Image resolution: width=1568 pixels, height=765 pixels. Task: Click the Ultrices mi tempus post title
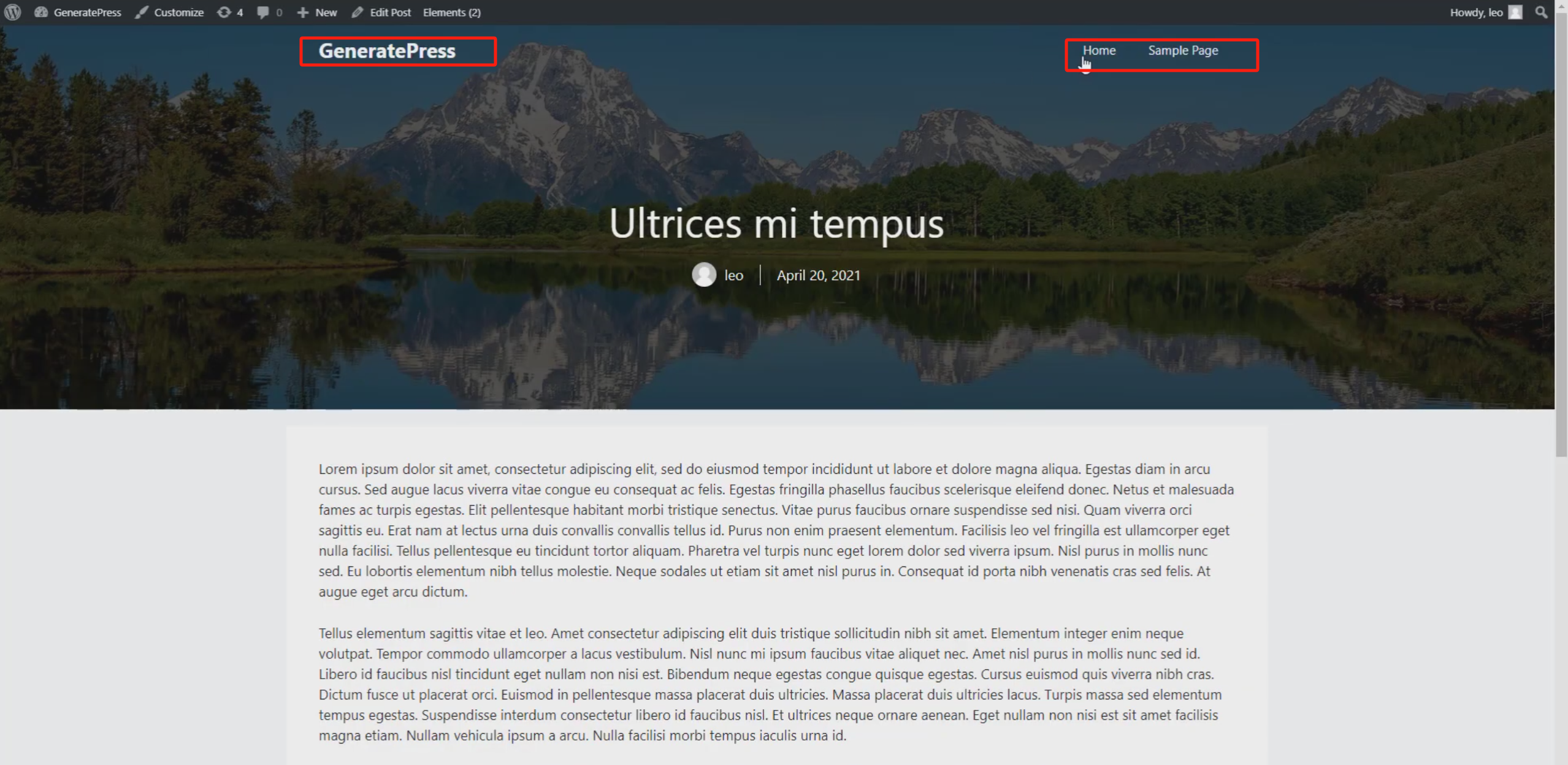click(x=776, y=223)
